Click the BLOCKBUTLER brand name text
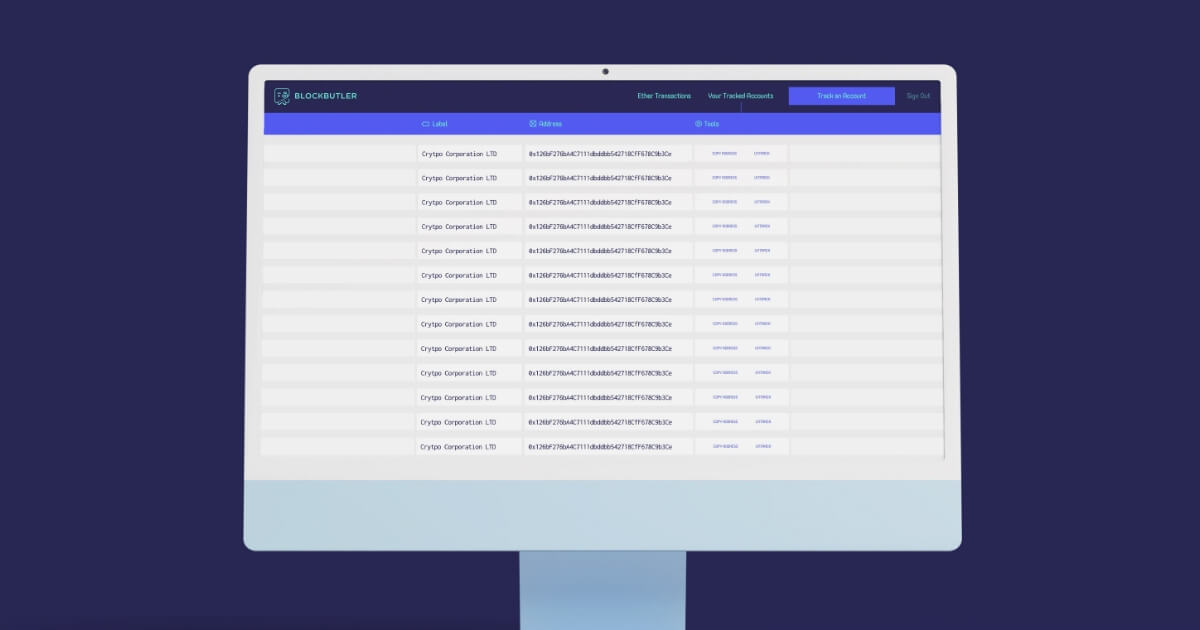The image size is (1200, 630). (x=325, y=96)
